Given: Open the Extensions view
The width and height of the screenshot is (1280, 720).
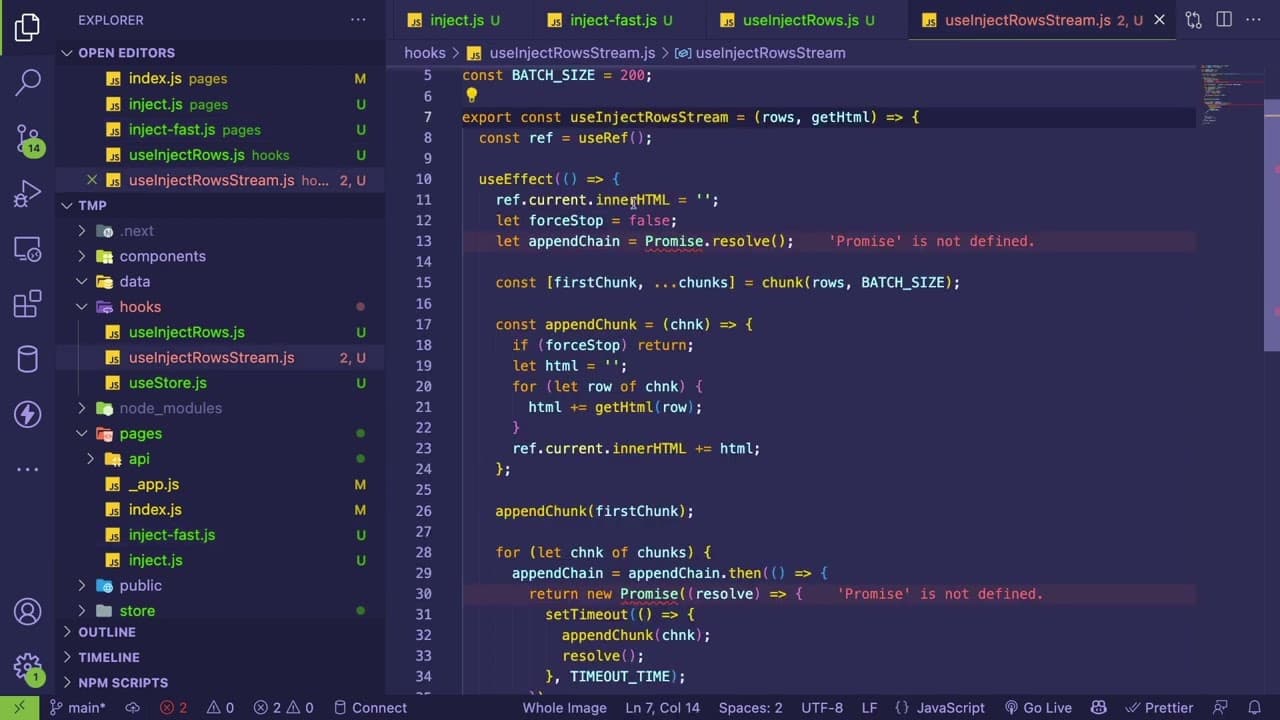Looking at the screenshot, I should click(x=28, y=303).
